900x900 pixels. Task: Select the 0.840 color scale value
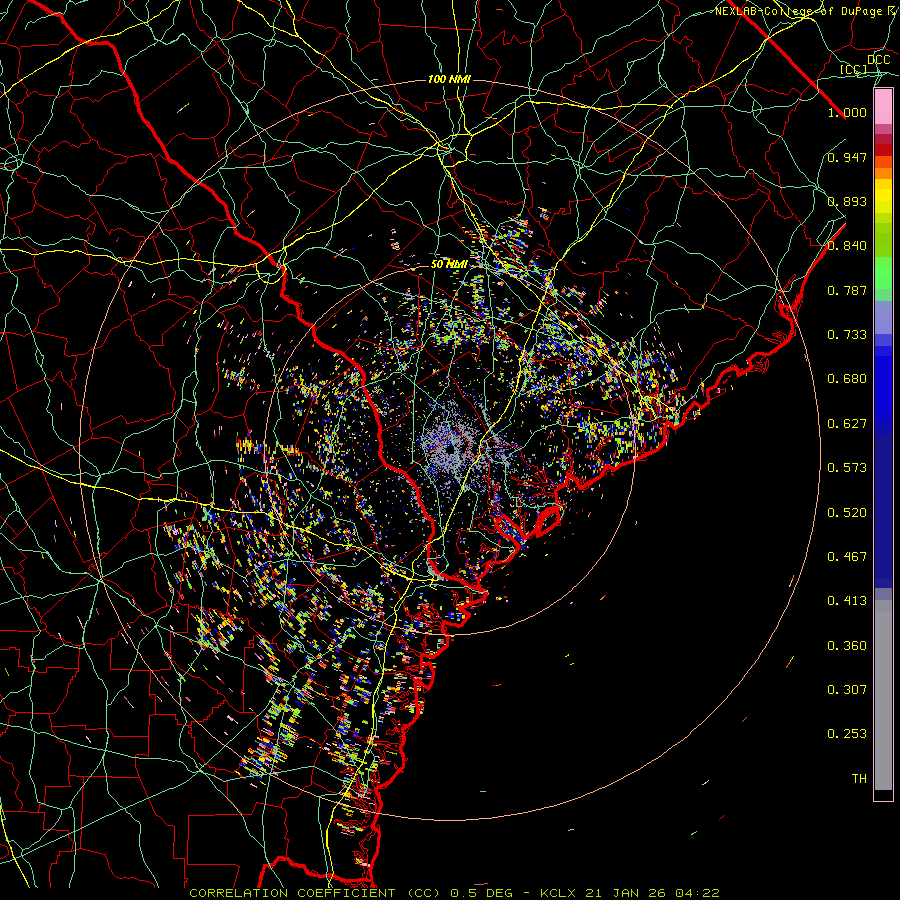click(x=847, y=246)
